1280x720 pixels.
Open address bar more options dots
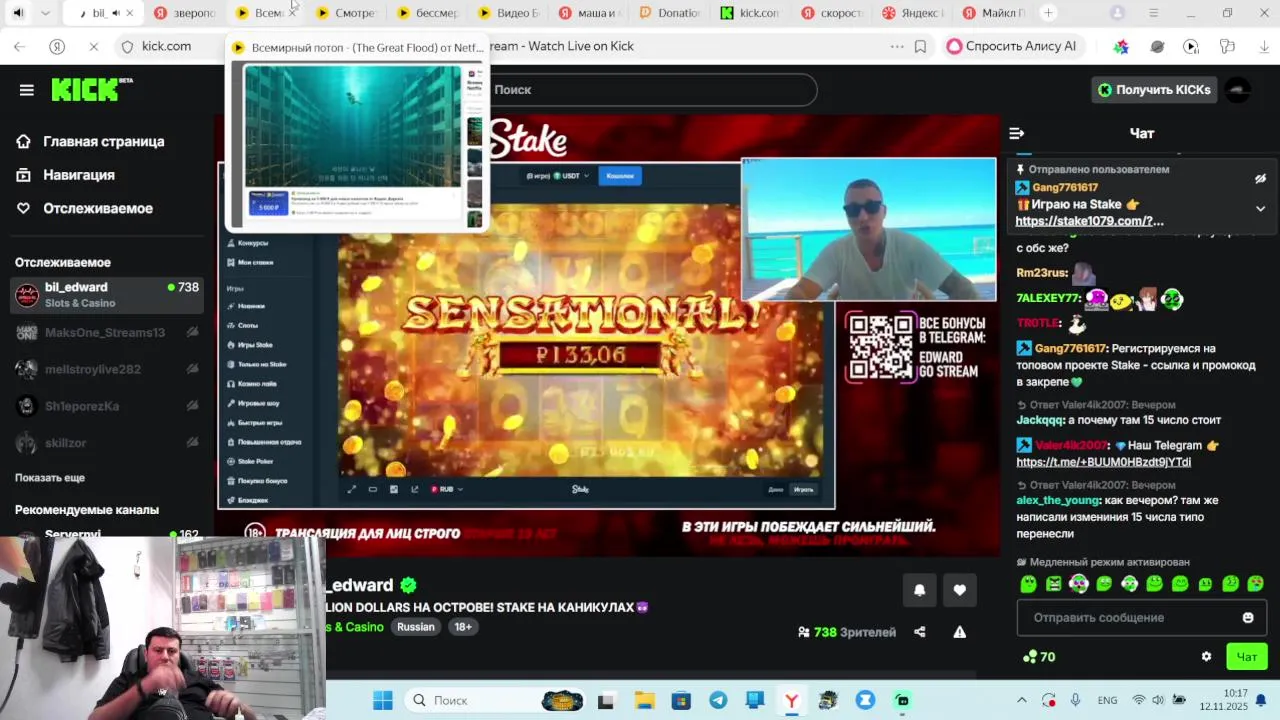897,46
